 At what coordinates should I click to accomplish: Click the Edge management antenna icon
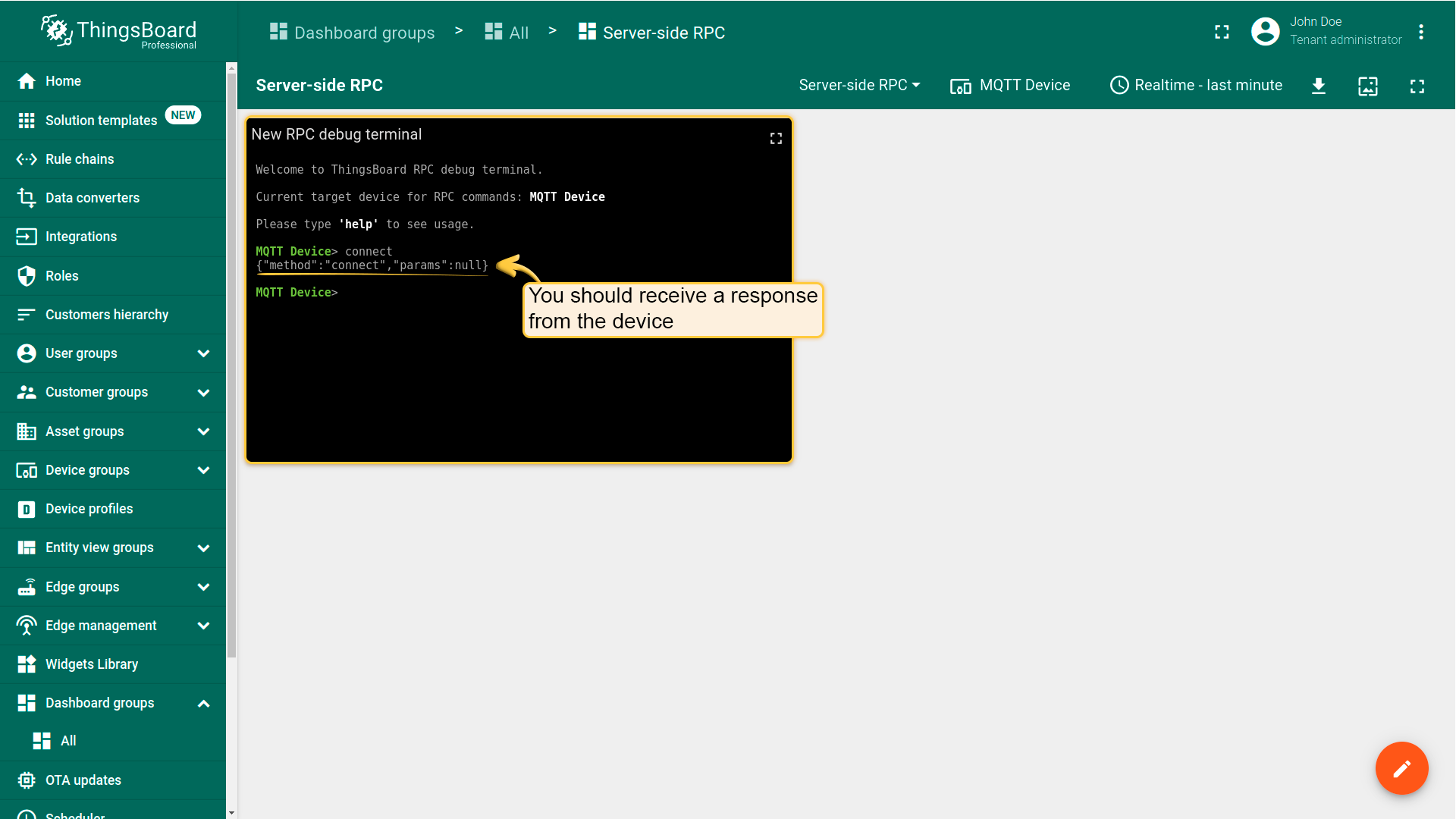27,626
